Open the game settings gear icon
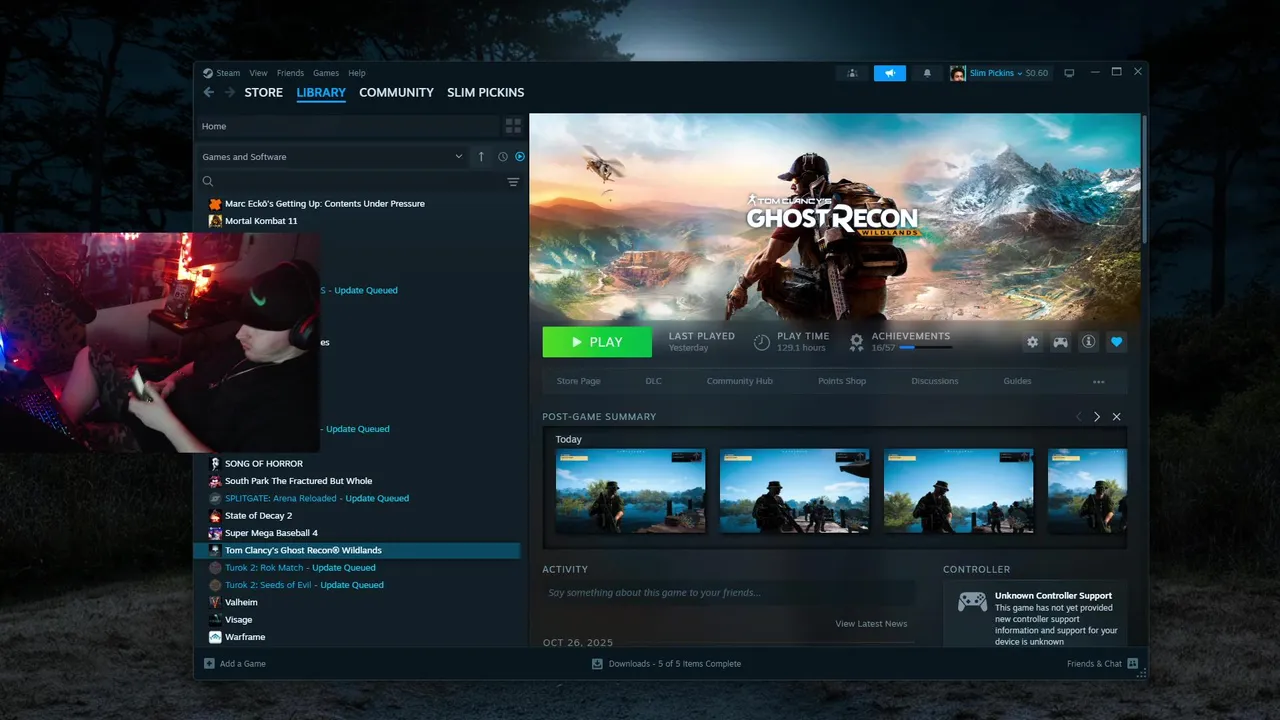Screen dimensions: 1280x720 1032,342
